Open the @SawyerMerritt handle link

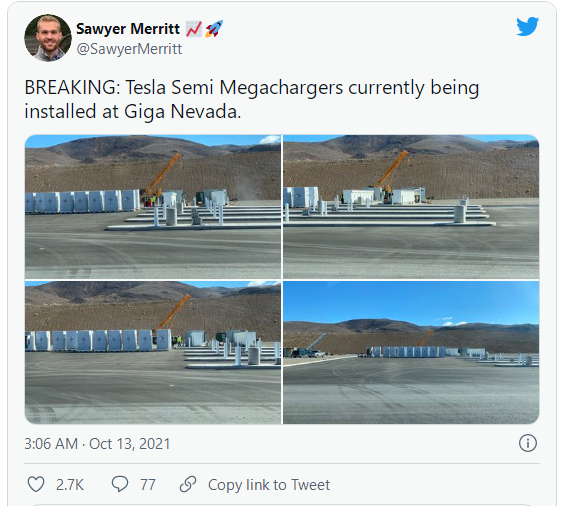[129, 49]
